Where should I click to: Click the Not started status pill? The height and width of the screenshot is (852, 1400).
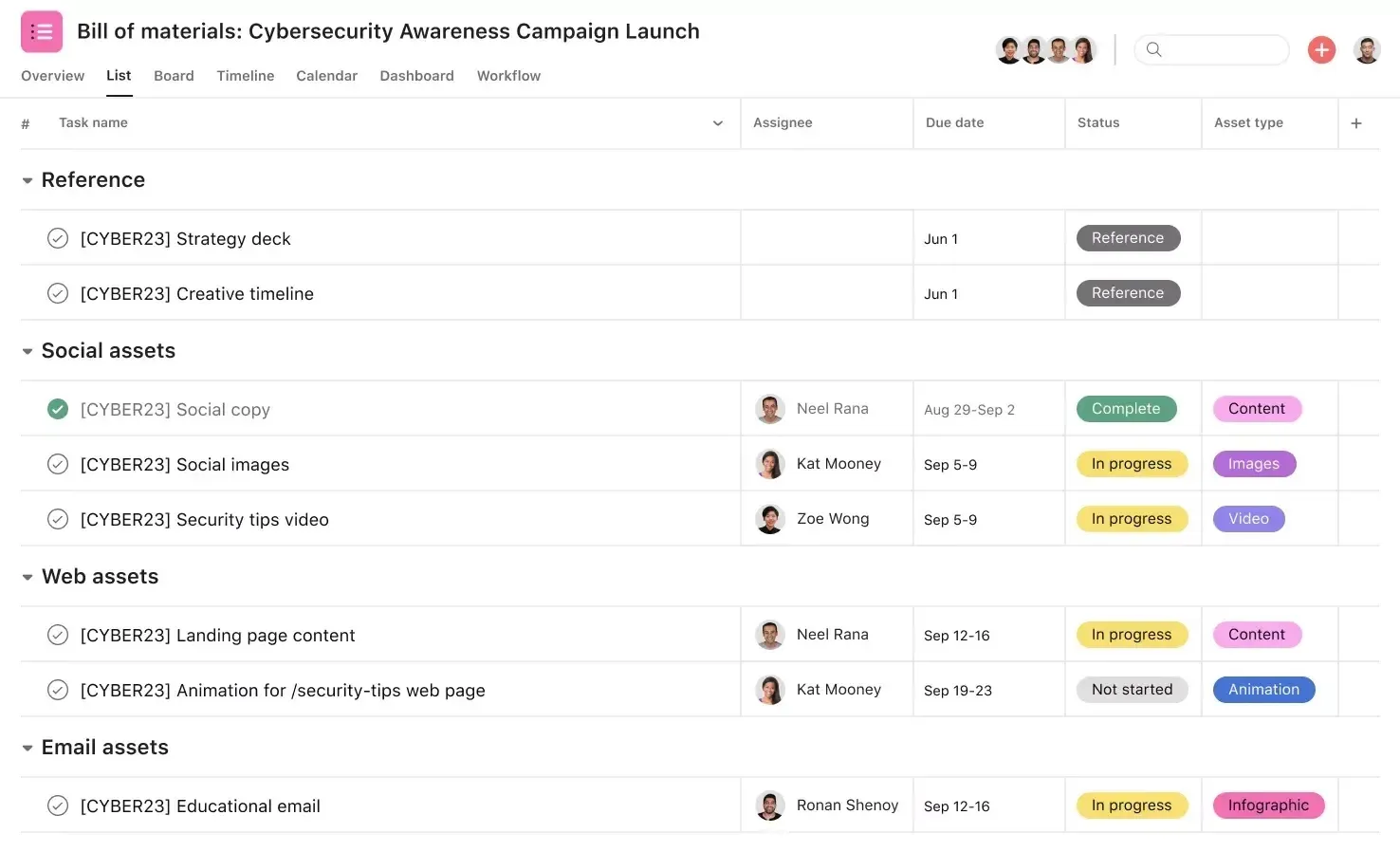pos(1132,690)
